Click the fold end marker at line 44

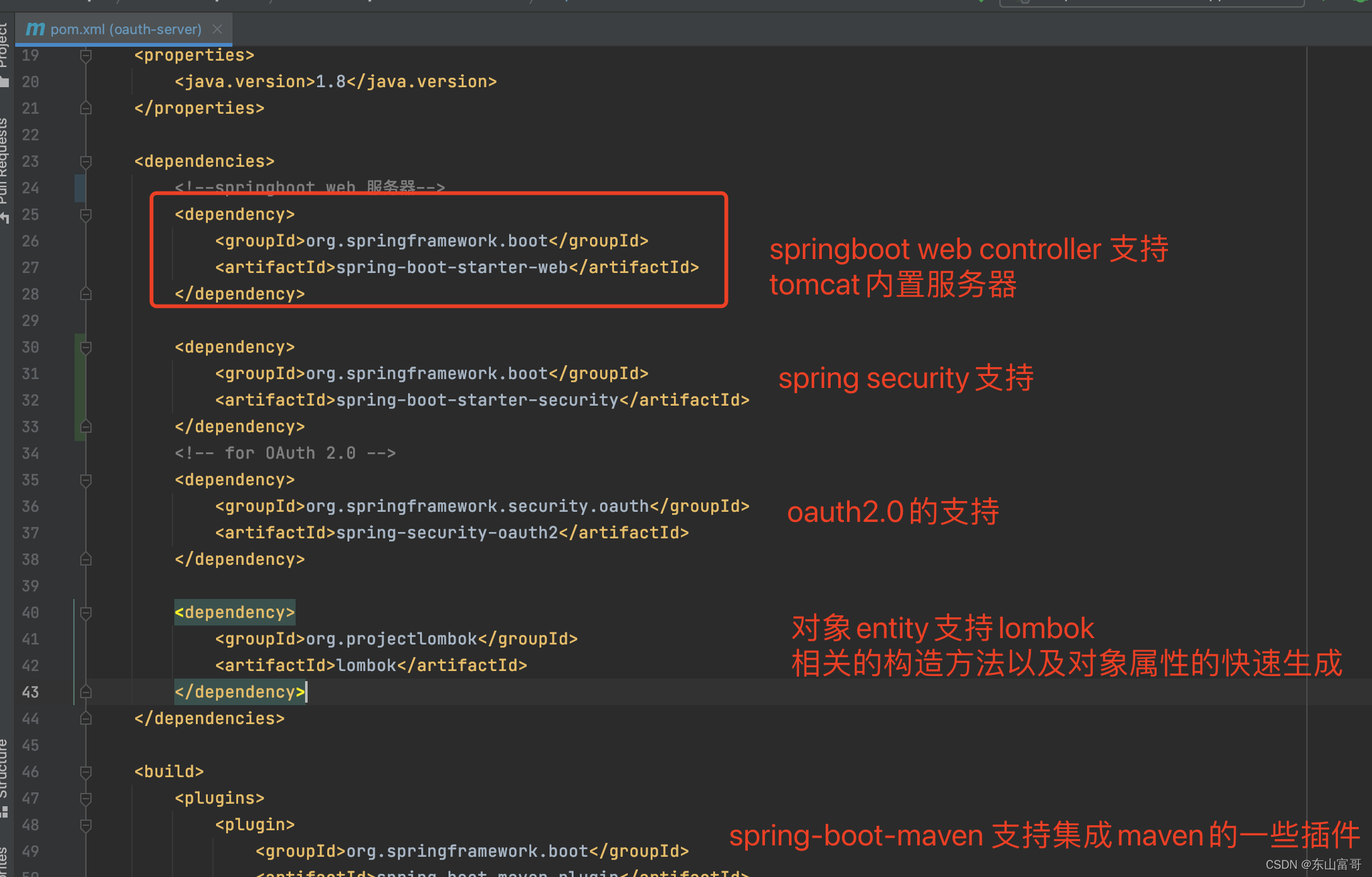tap(86, 719)
